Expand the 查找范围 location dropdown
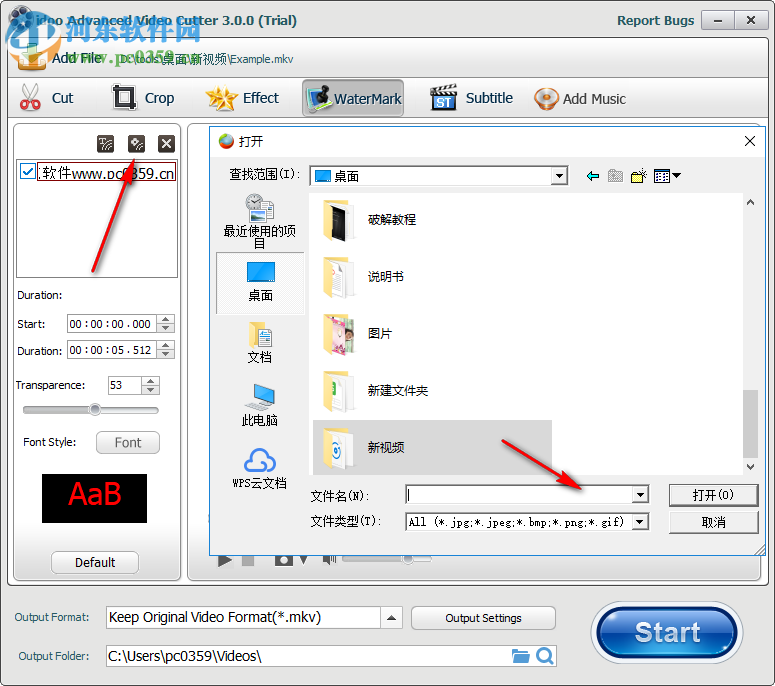775x686 pixels. [x=559, y=175]
